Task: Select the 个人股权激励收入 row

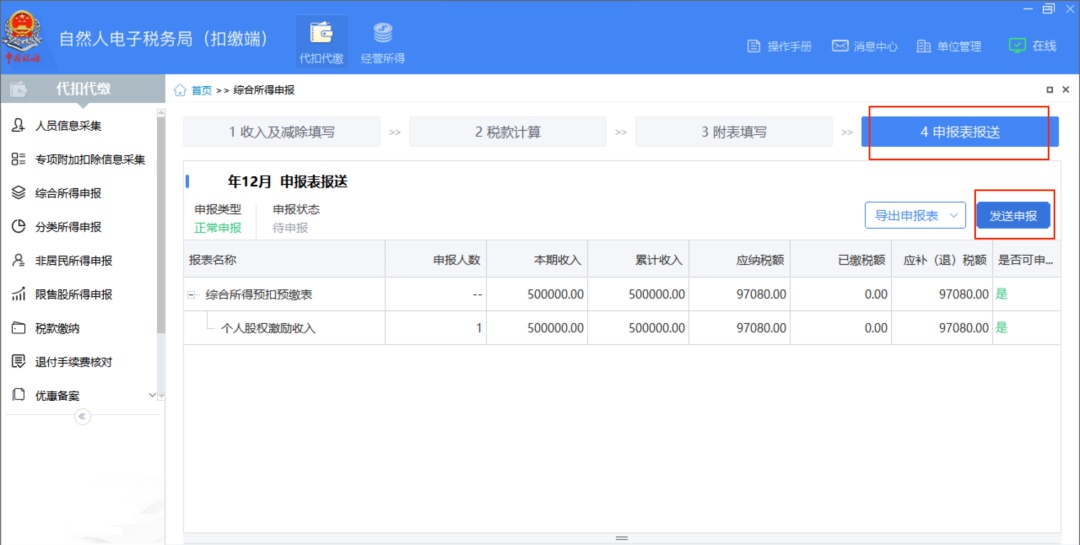Action: click(x=267, y=328)
